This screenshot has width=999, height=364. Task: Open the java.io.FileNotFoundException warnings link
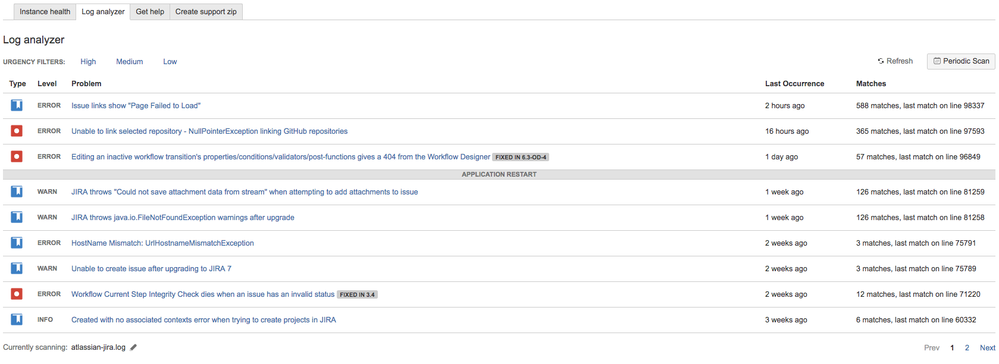[183, 217]
